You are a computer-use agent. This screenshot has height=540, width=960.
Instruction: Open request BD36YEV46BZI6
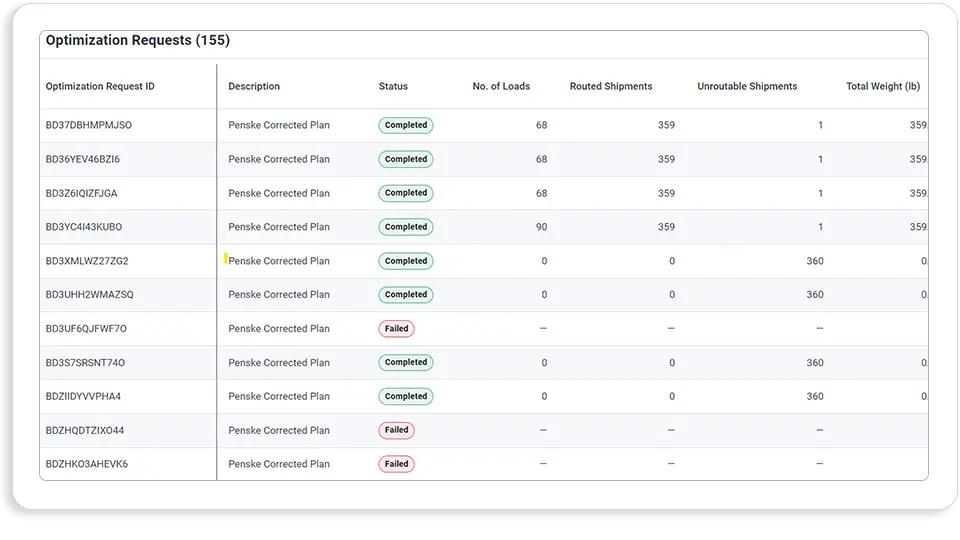83,160
